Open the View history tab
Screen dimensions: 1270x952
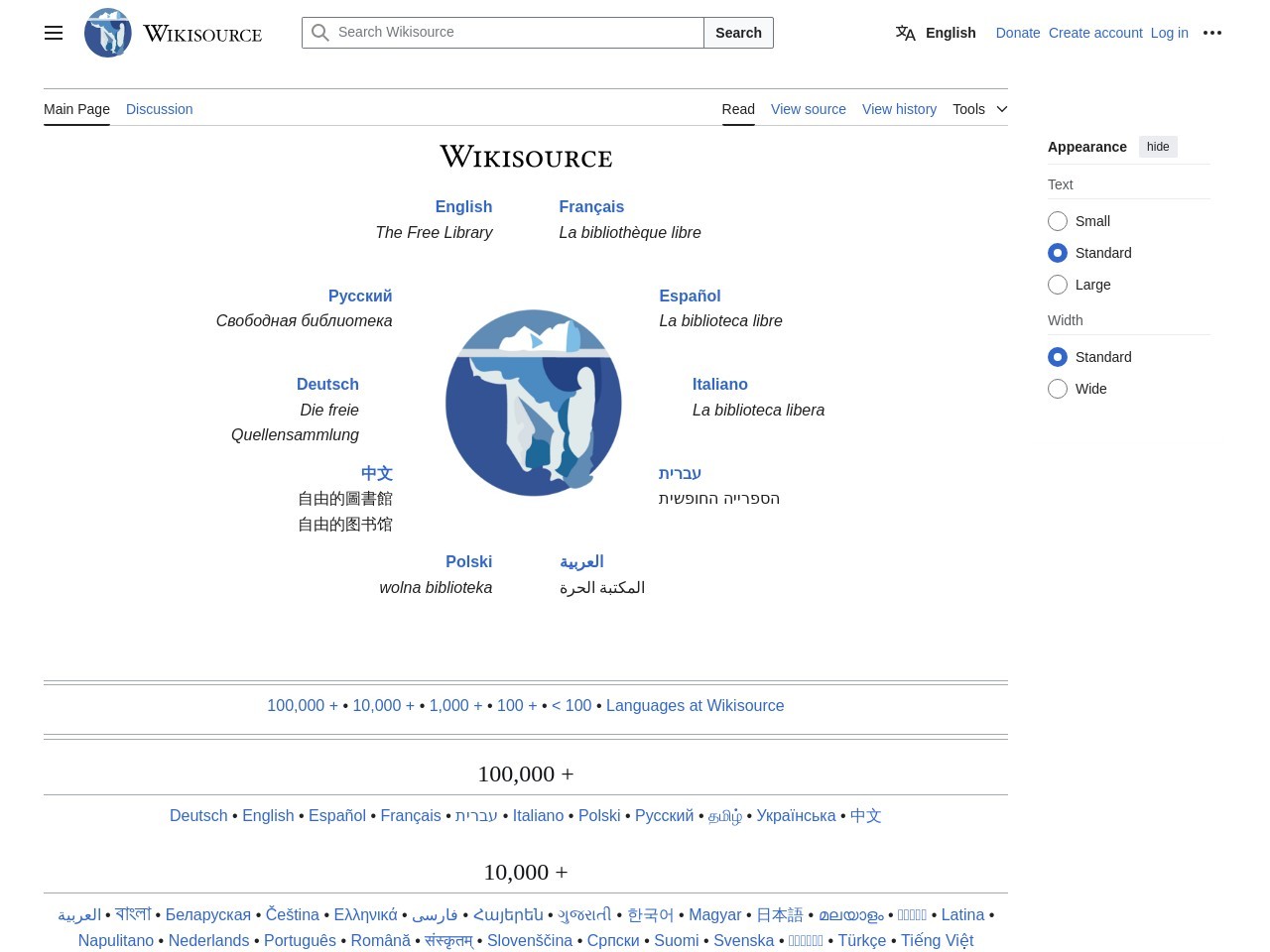tap(899, 109)
